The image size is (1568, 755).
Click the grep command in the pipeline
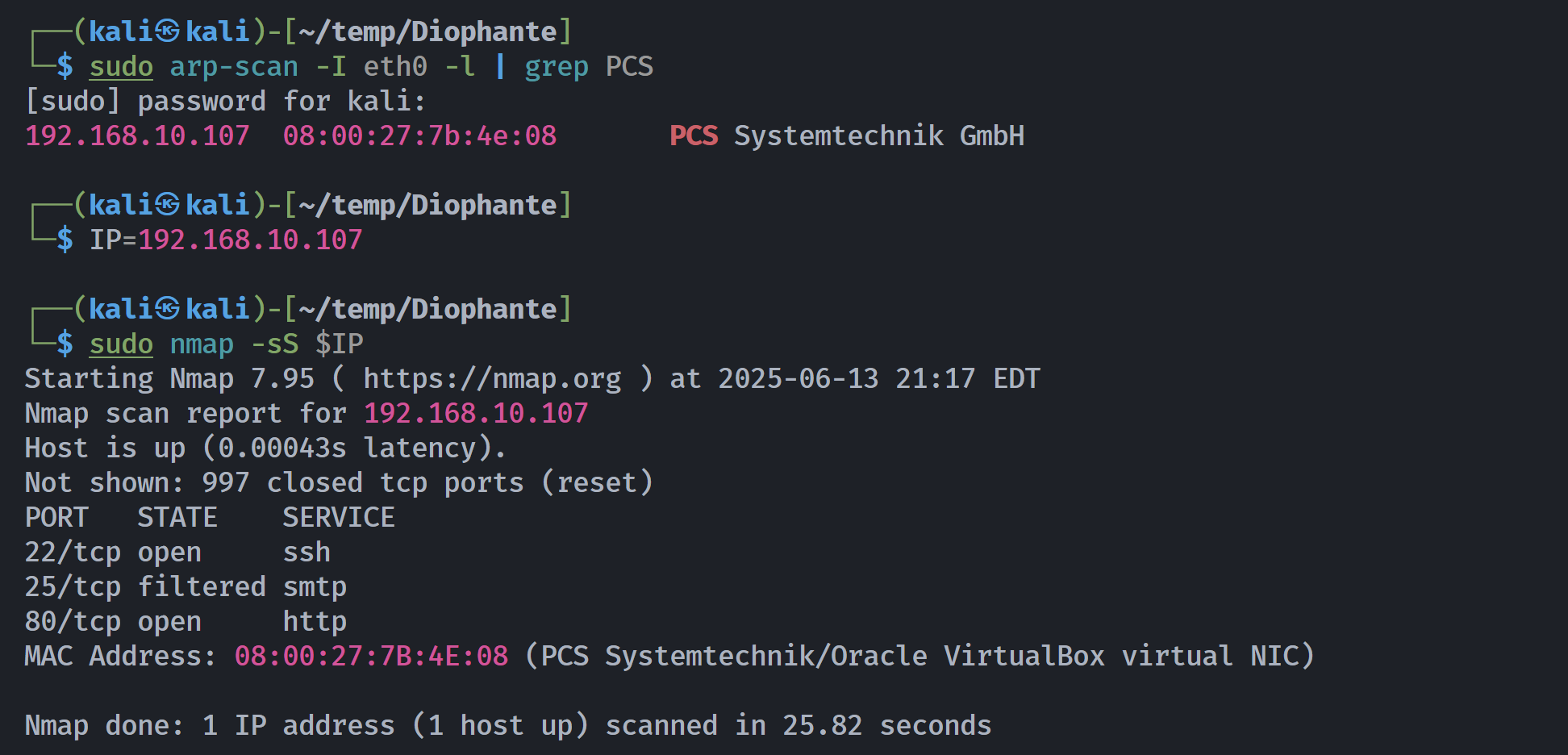[557, 66]
